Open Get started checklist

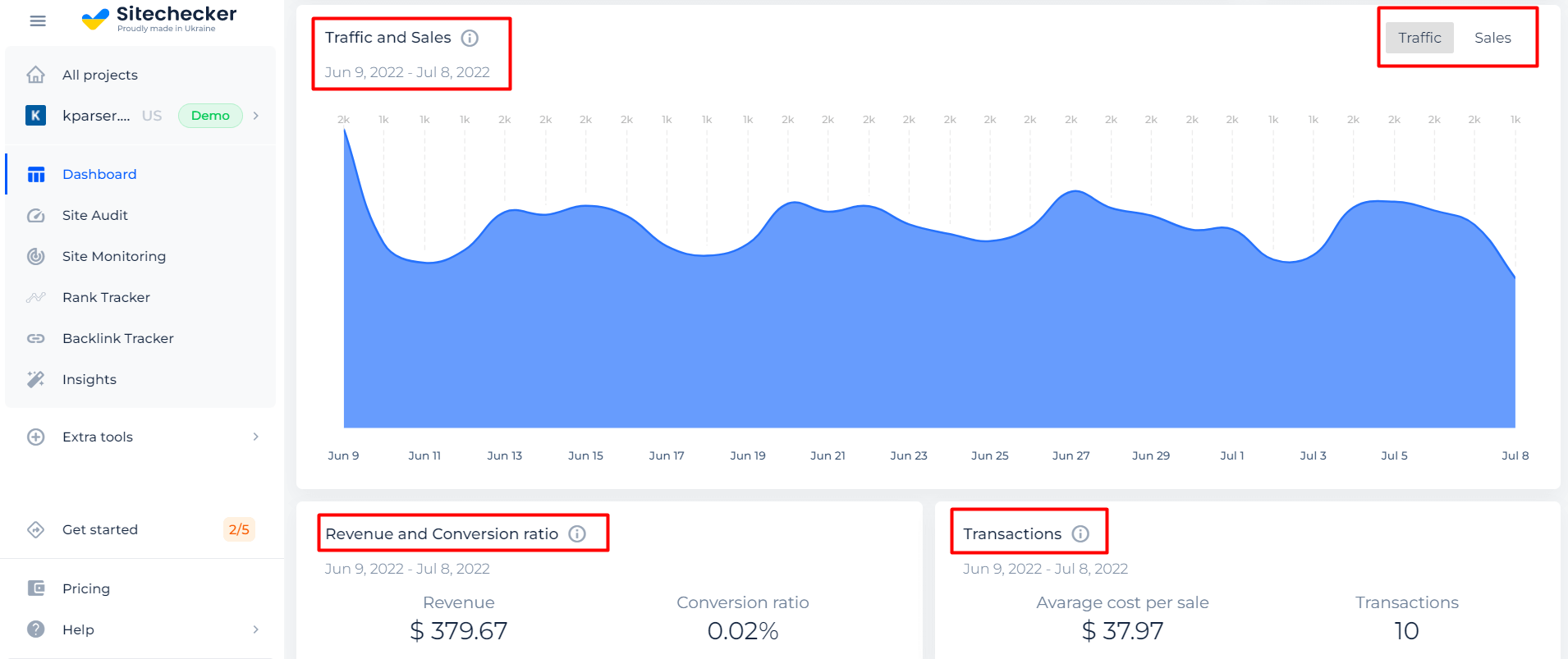tap(100, 529)
